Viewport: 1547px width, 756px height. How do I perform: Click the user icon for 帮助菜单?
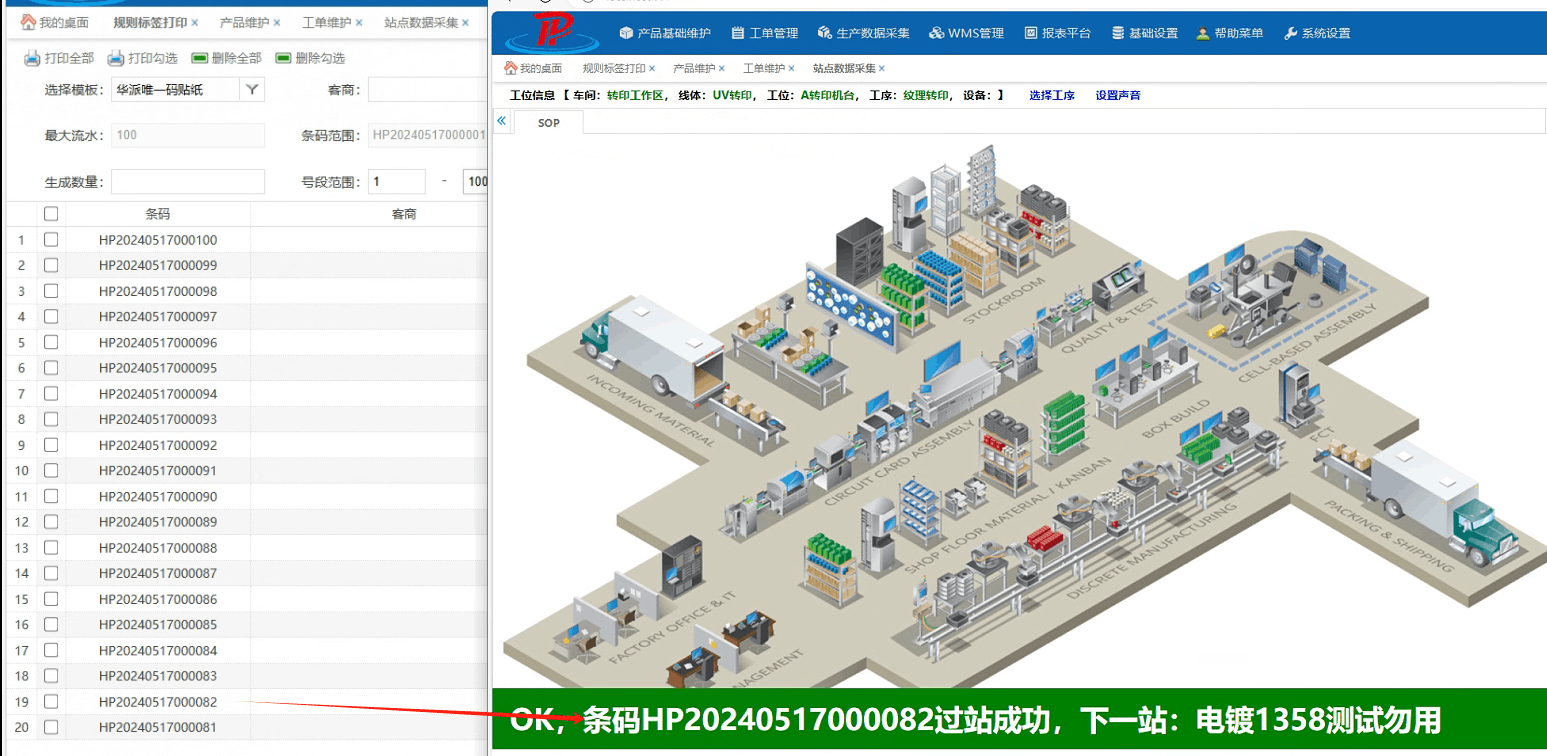click(1202, 33)
